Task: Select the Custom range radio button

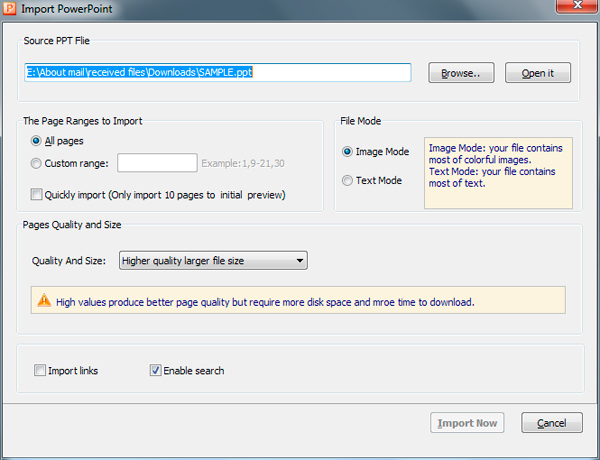Action: pyautogui.click(x=36, y=163)
